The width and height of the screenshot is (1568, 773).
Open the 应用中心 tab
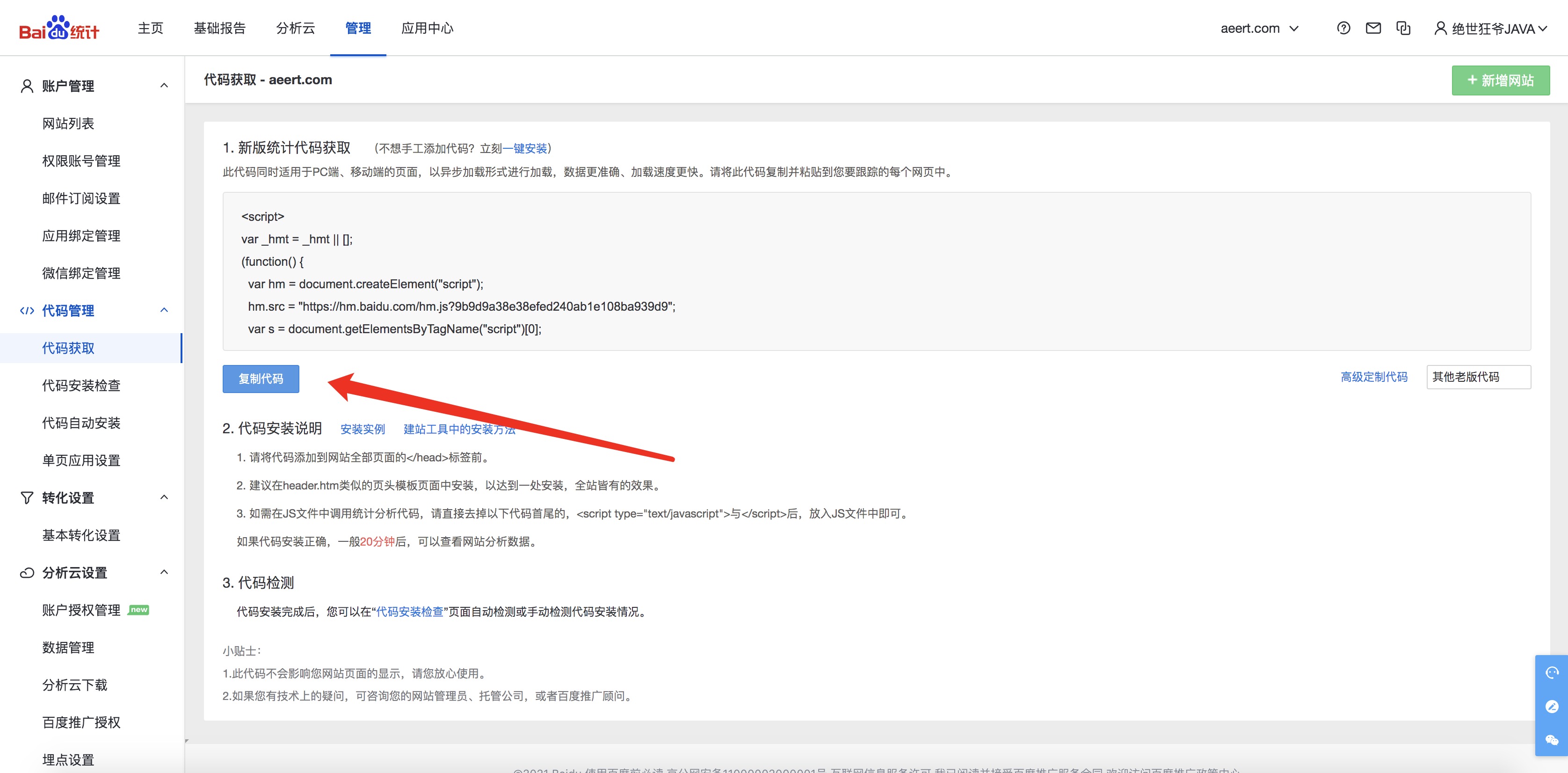[427, 28]
